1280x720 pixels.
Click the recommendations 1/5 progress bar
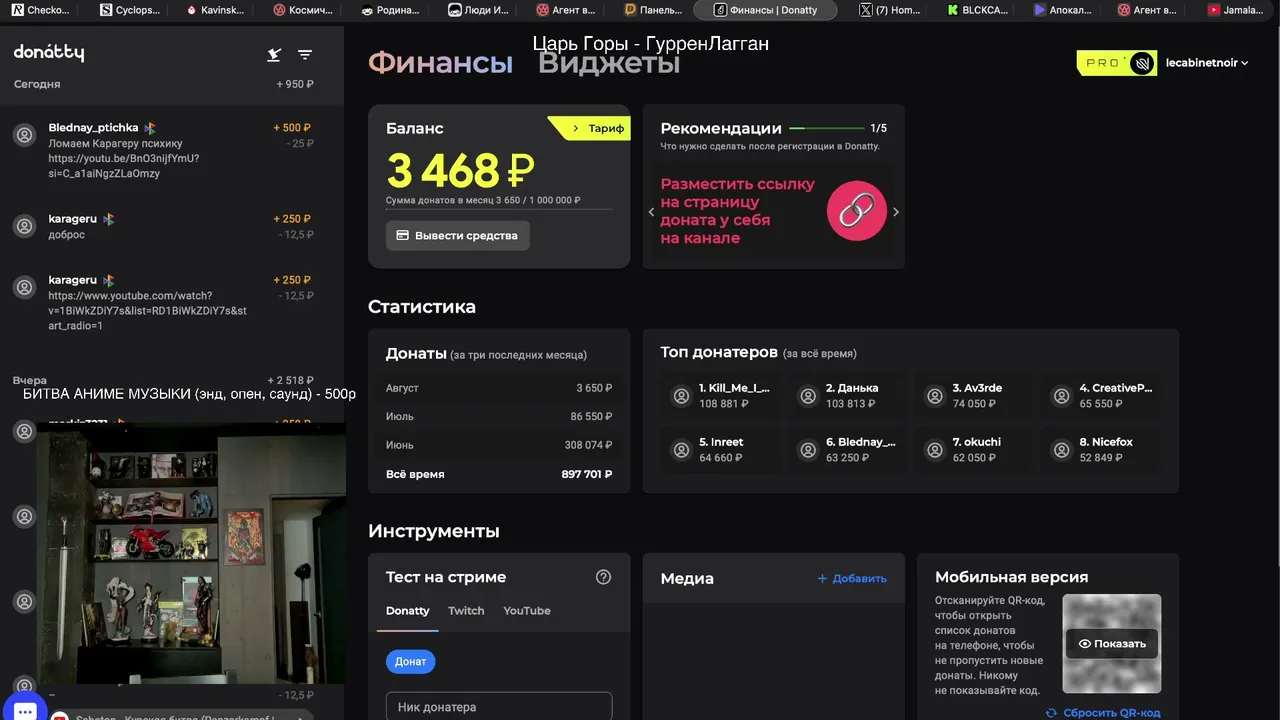click(x=826, y=128)
